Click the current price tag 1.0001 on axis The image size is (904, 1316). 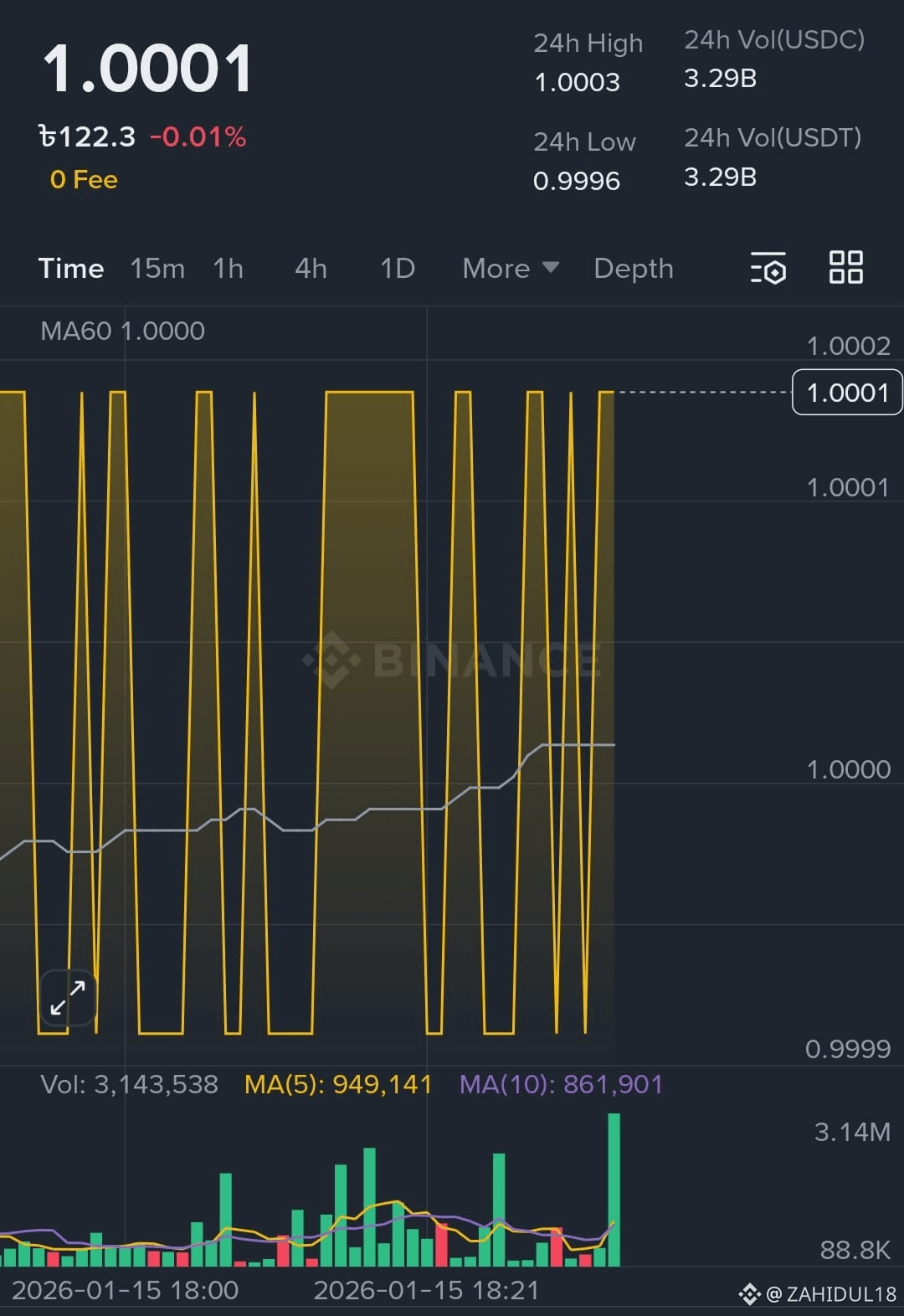click(x=847, y=393)
